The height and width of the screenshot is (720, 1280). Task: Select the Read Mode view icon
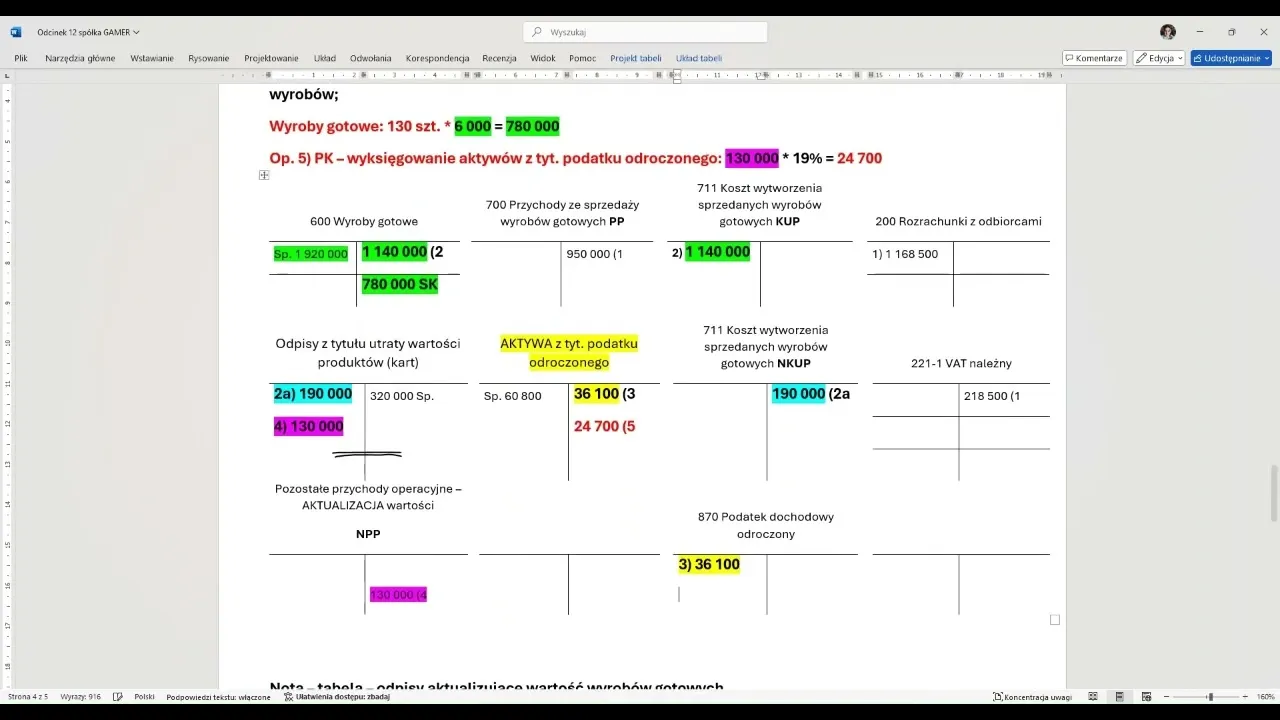pyautogui.click(x=1093, y=697)
